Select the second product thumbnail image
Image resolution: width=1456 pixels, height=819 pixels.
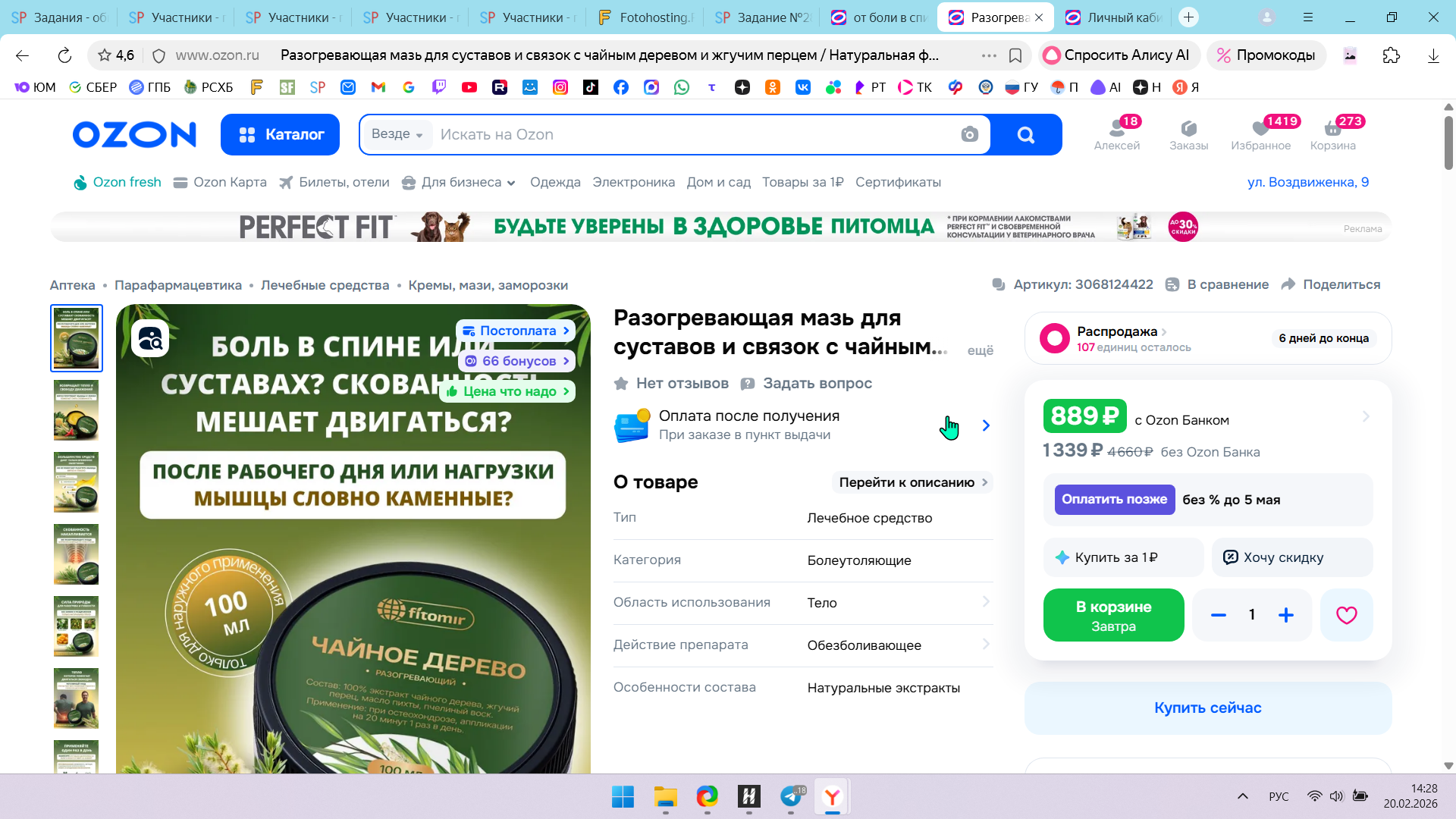[76, 410]
